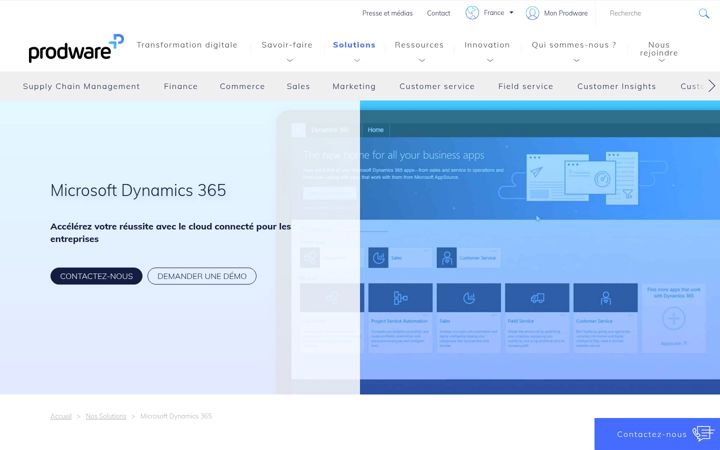Image resolution: width=720 pixels, height=450 pixels.
Task: Go to Field service section
Action: point(526,86)
